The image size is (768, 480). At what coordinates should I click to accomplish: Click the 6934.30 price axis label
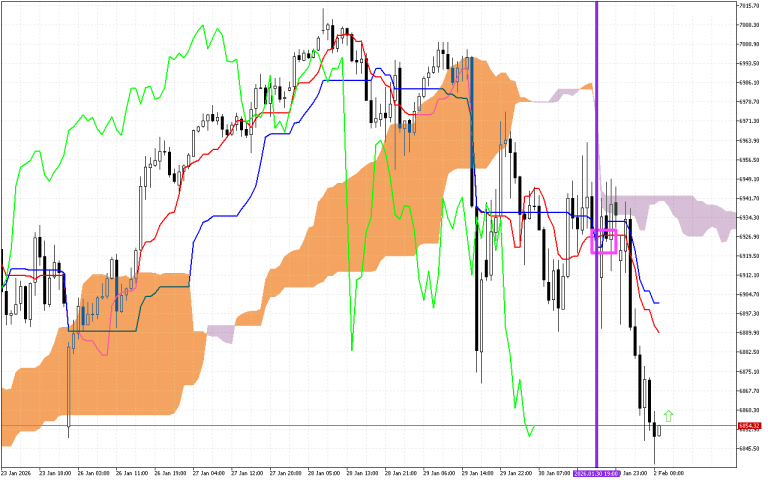[x=750, y=217]
